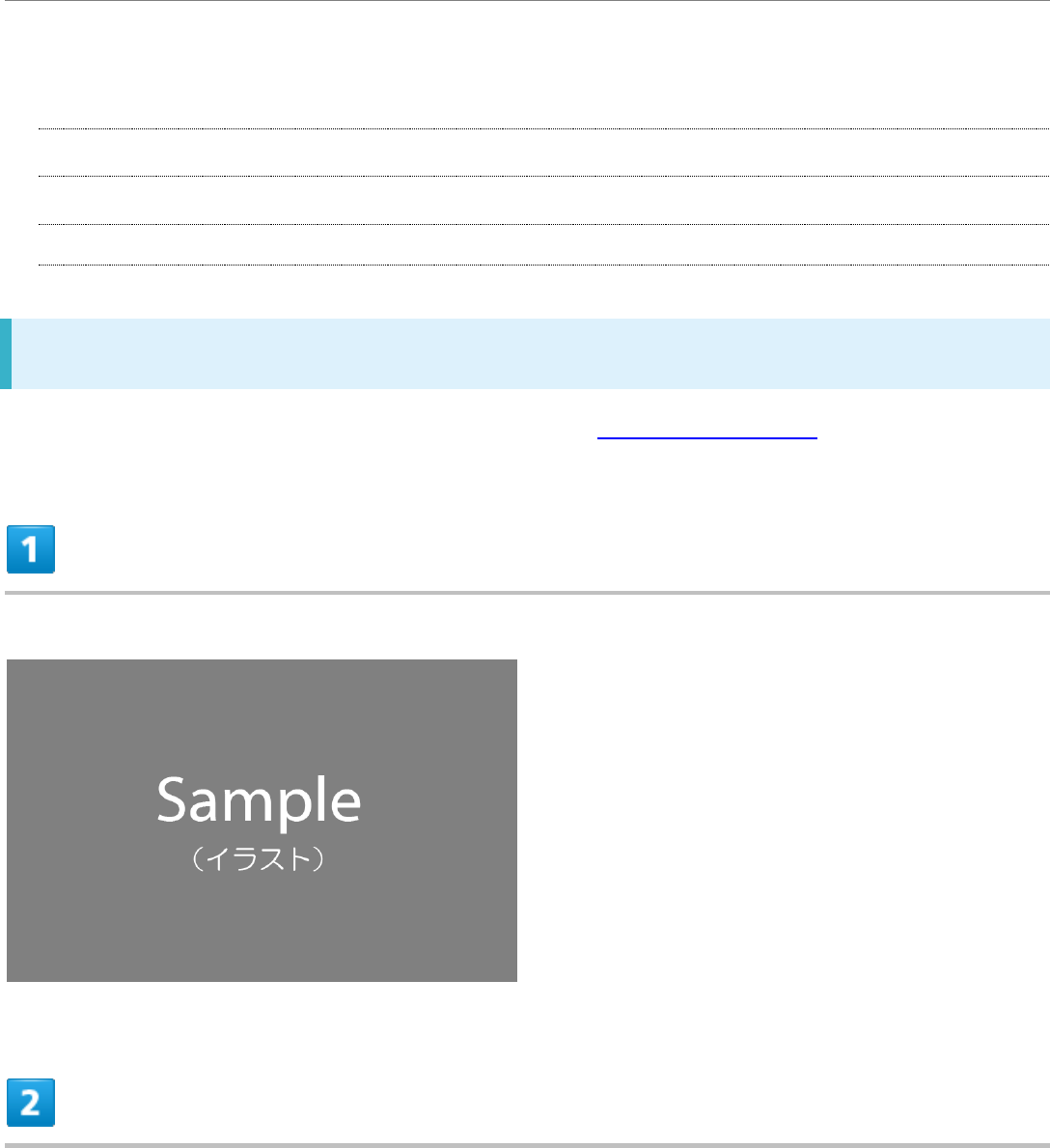The image size is (1050, 1148).
Task: Click the blank row between first and second dotted lines
Action: click(x=543, y=153)
